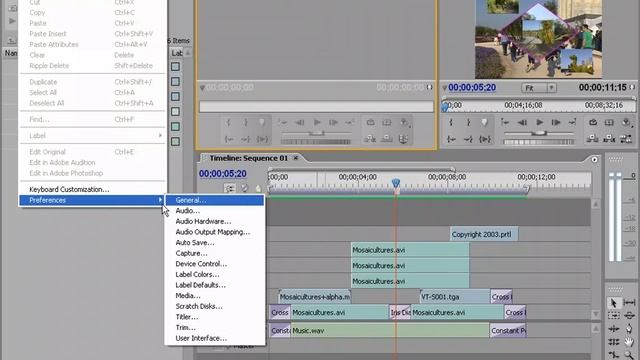The height and width of the screenshot is (360, 640).
Task: Toggle Snap in the Timeline panel
Action: click(x=230, y=188)
